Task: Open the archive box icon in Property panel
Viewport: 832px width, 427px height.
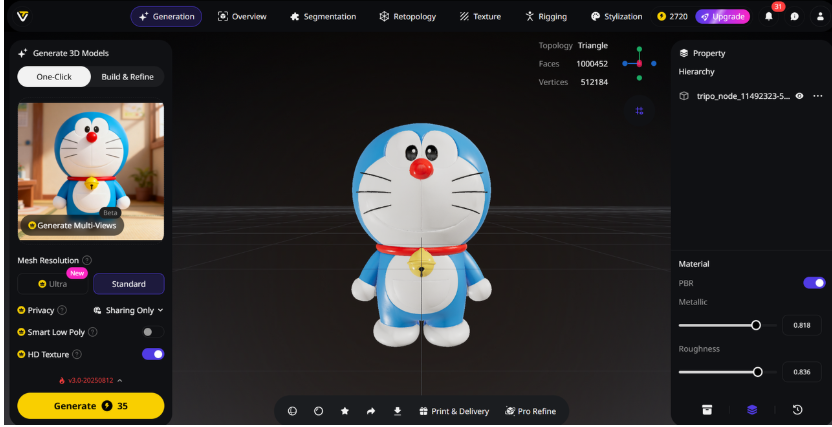Action: pos(707,409)
